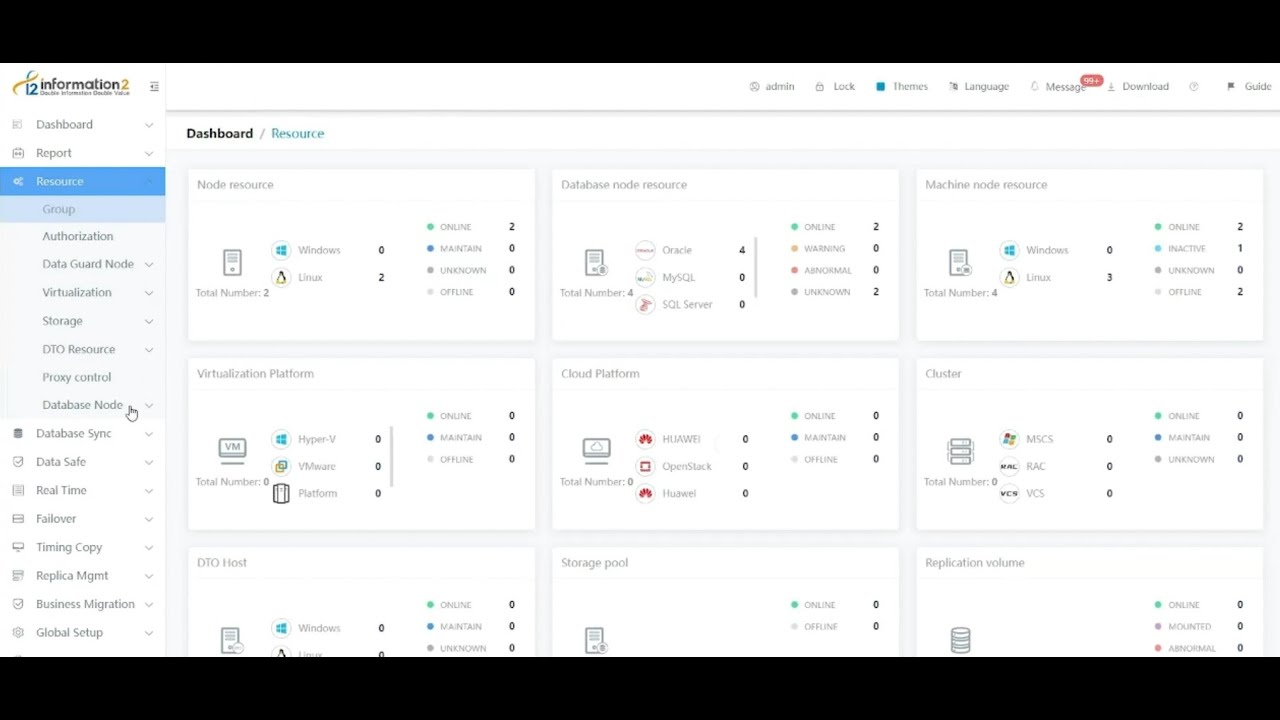
Task: Click the Hyper-V icon
Action: coord(281,439)
